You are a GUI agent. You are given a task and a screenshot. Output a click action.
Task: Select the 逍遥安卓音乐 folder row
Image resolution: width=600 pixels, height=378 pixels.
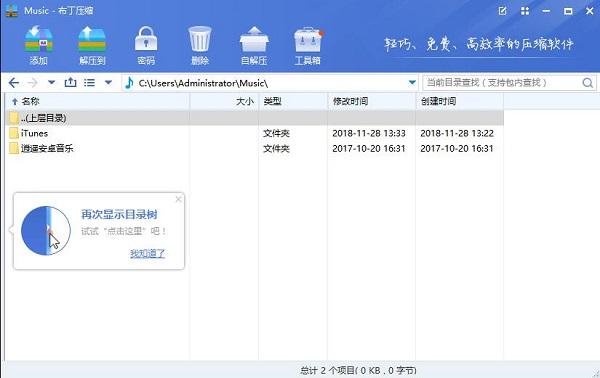click(x=255, y=148)
